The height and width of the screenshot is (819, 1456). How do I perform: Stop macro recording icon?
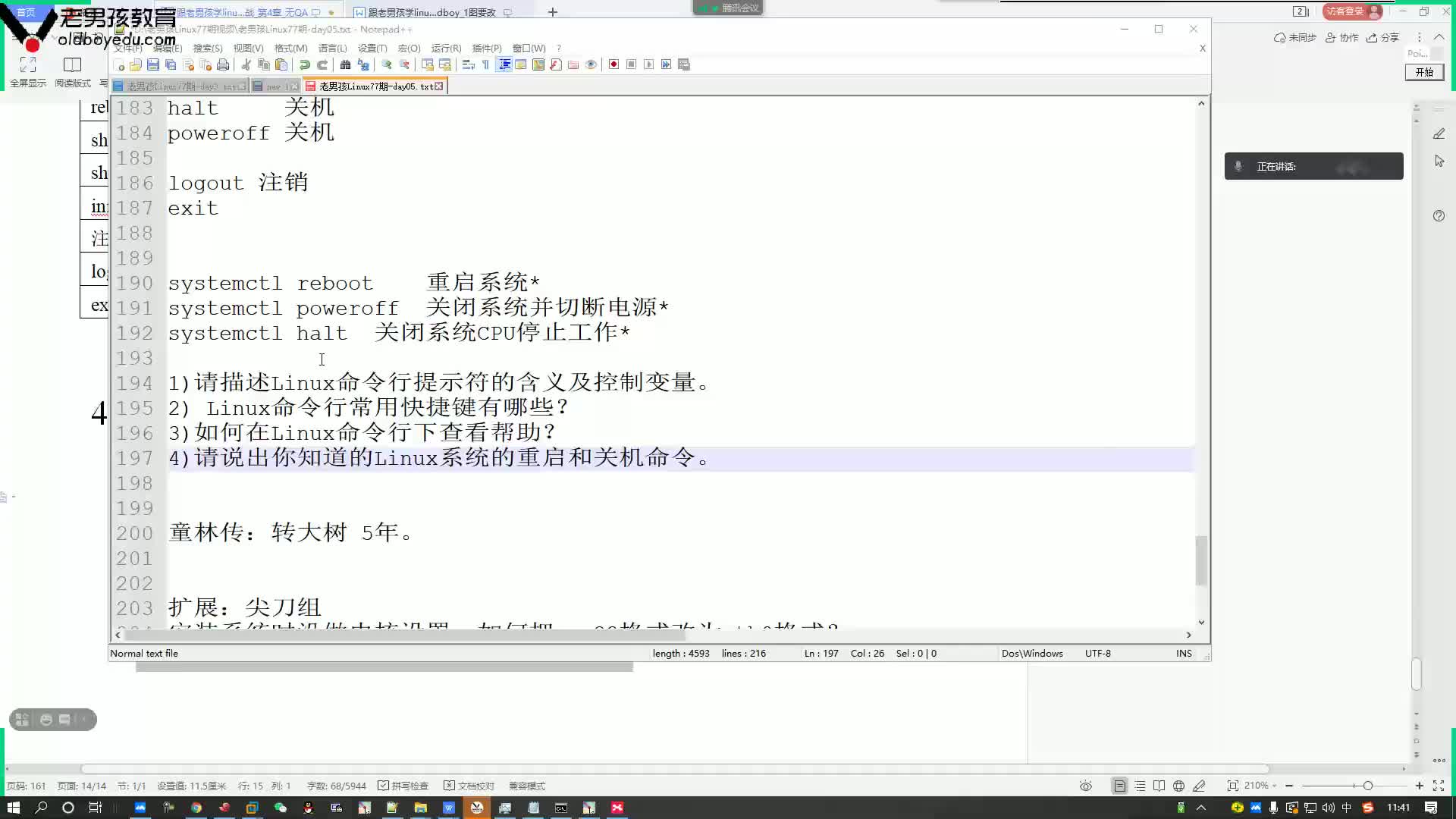coord(631,64)
